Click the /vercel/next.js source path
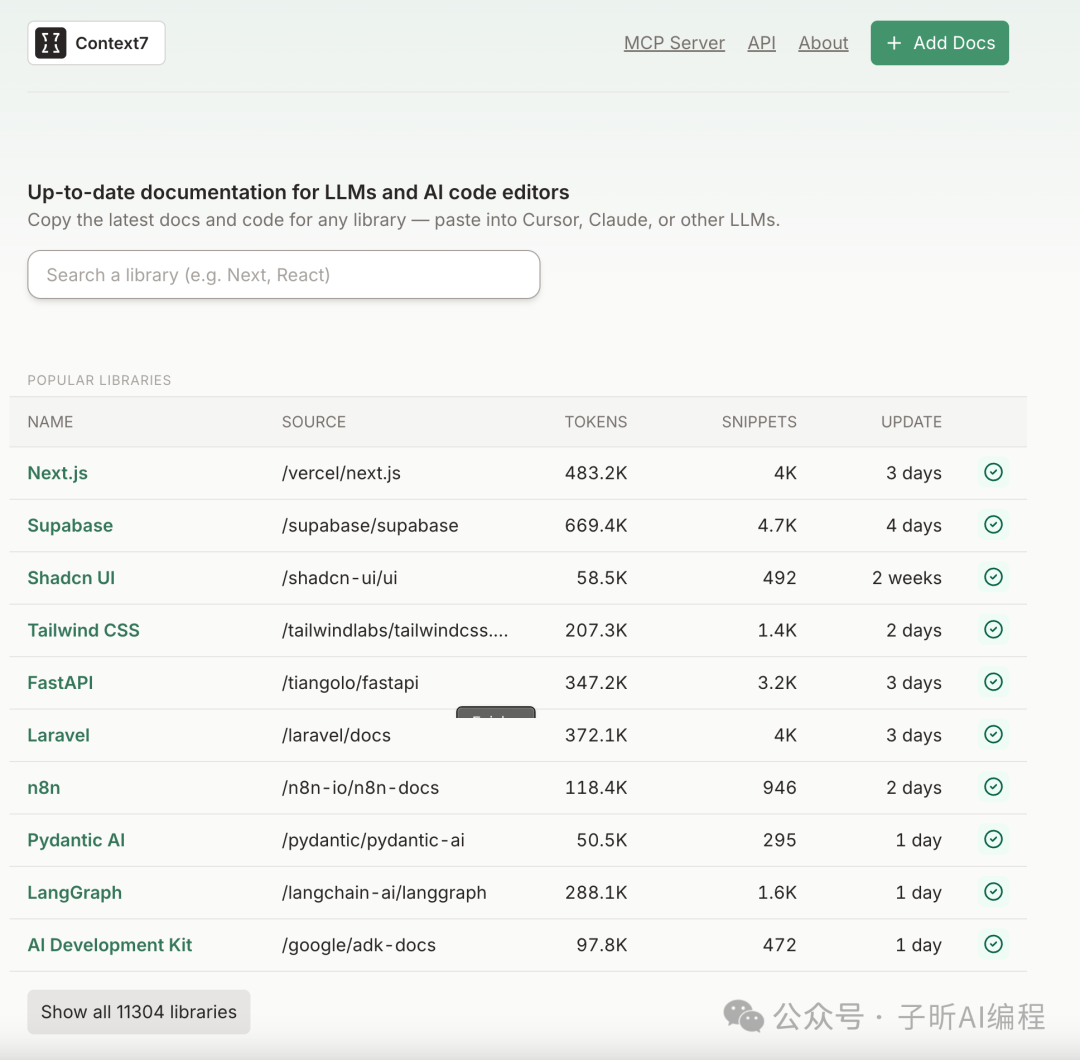This screenshot has width=1080, height=1060. click(341, 473)
